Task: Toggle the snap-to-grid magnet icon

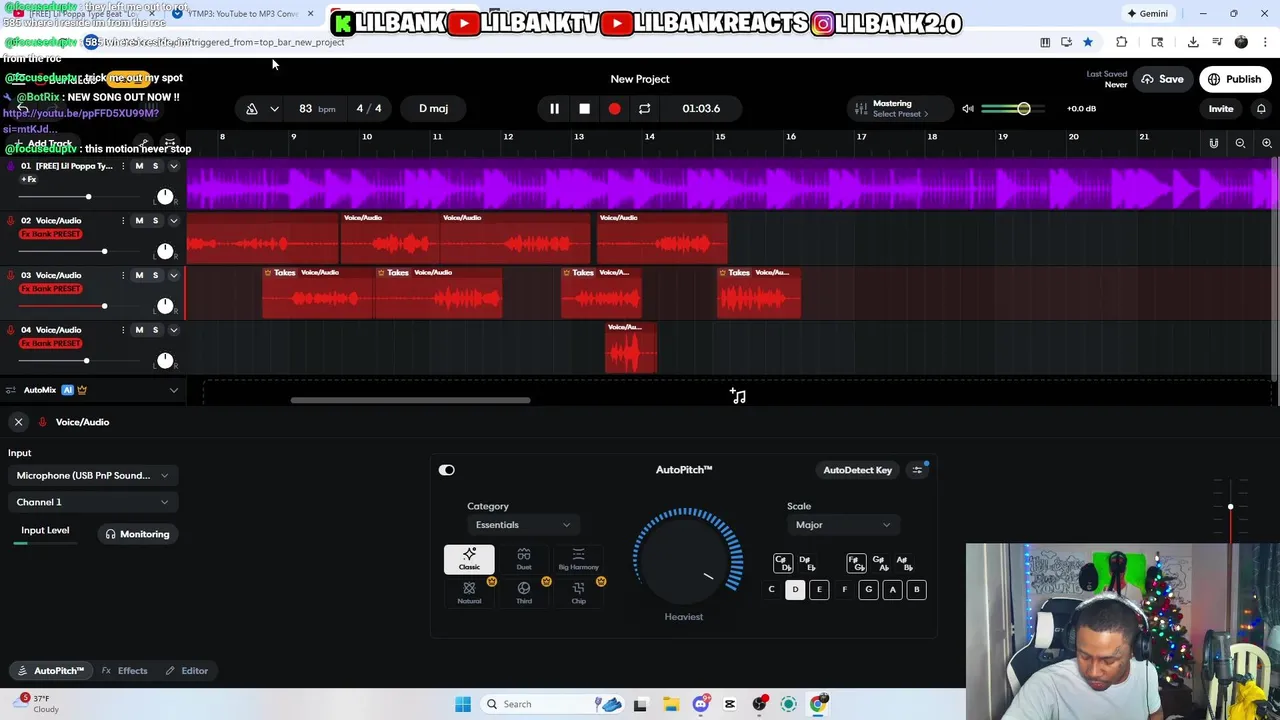Action: (1214, 143)
